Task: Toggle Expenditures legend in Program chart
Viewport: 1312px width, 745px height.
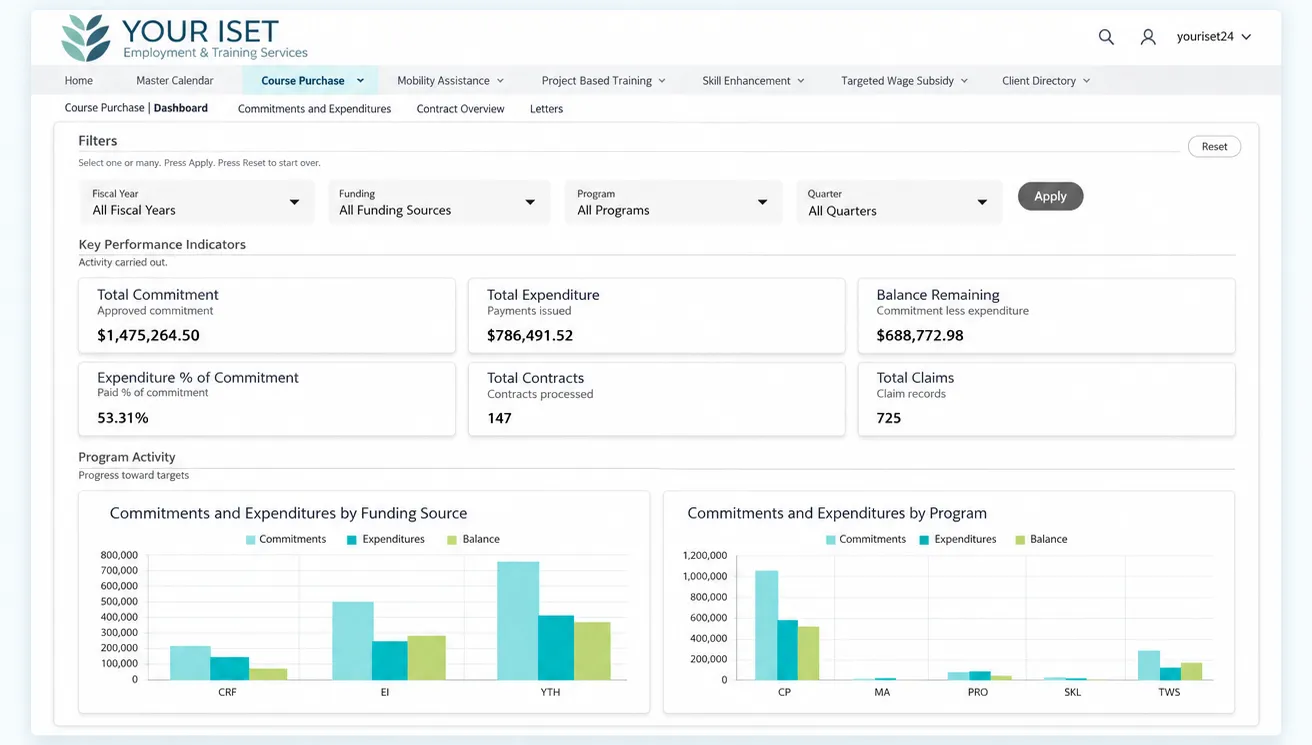Action: coord(958,539)
